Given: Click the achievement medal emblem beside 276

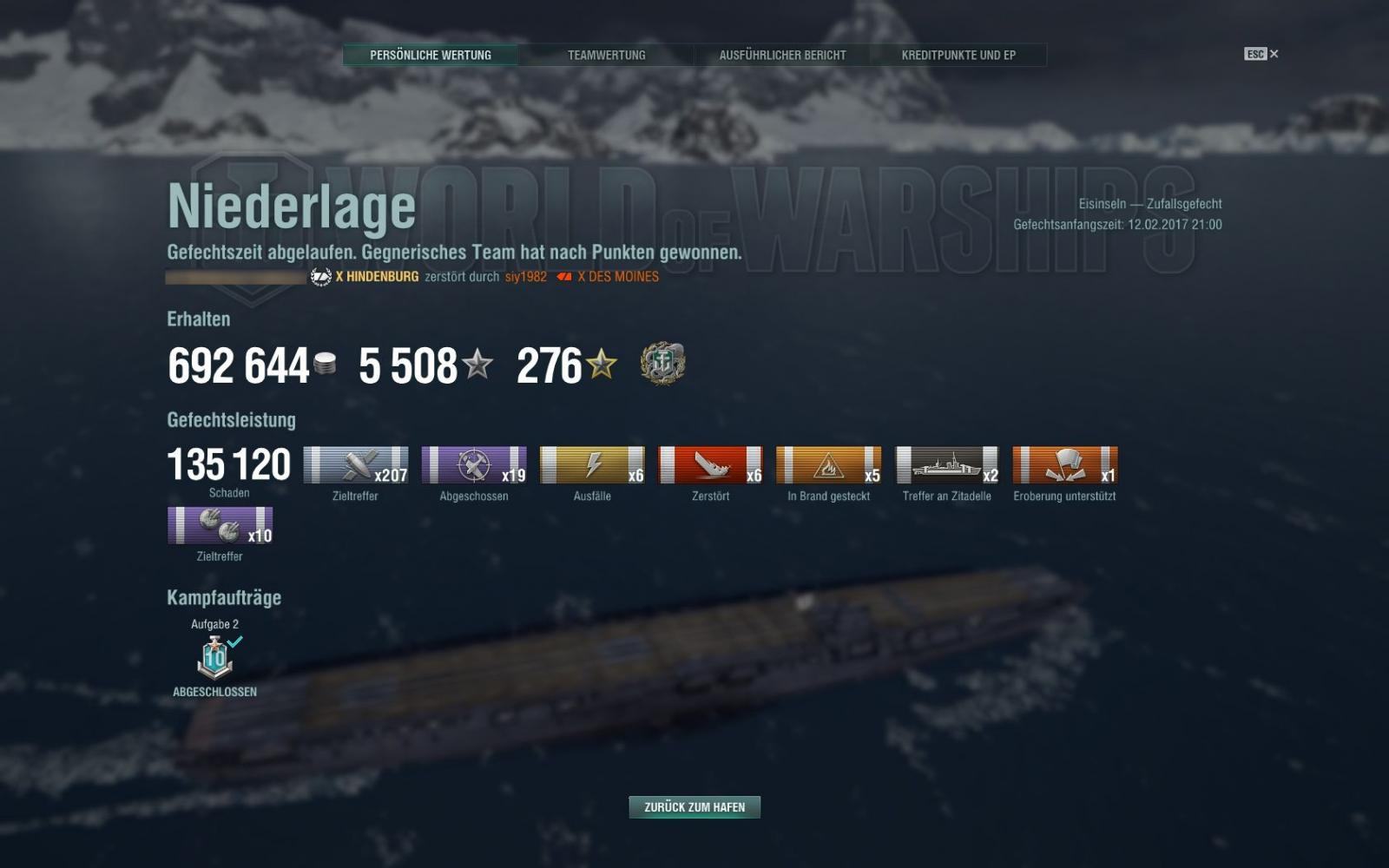Looking at the screenshot, I should pos(662,364).
